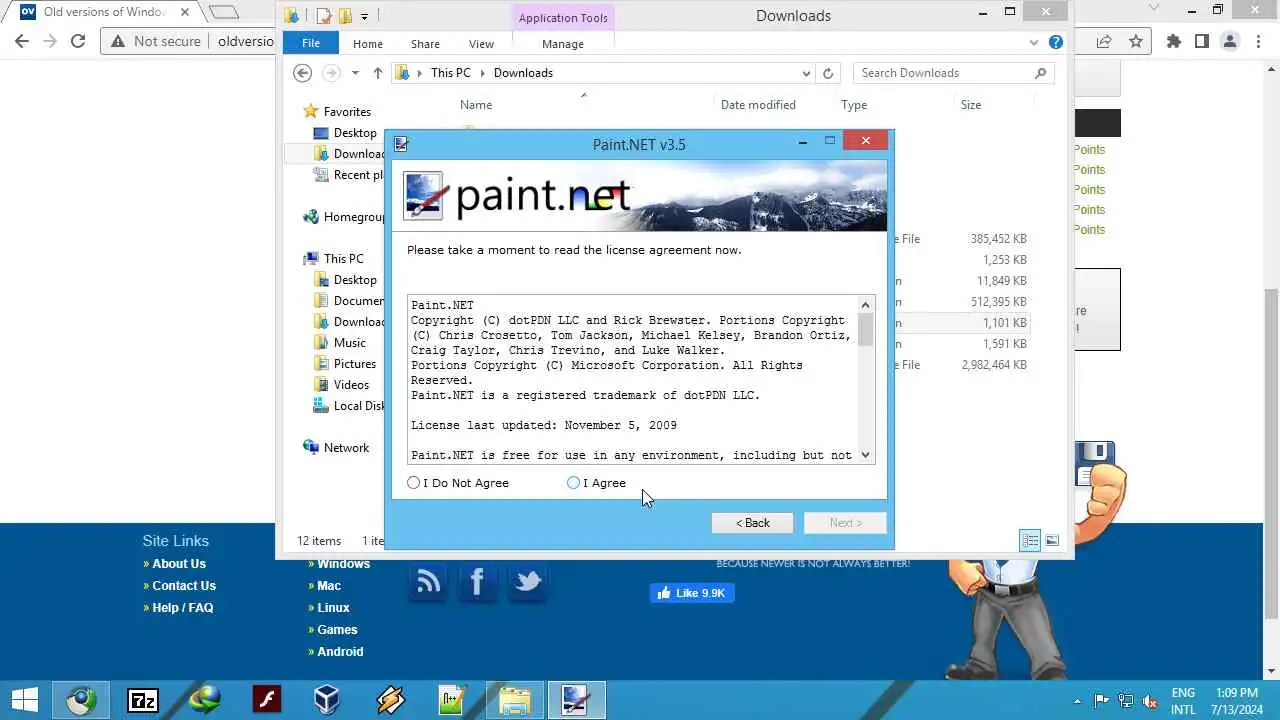This screenshot has width=1280, height=720.
Task: Open the Customize Quick Access Toolbar dropdown
Action: pos(364,16)
